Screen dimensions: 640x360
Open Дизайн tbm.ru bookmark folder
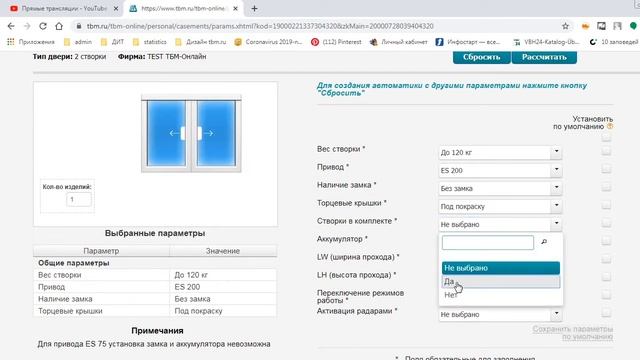[200, 42]
